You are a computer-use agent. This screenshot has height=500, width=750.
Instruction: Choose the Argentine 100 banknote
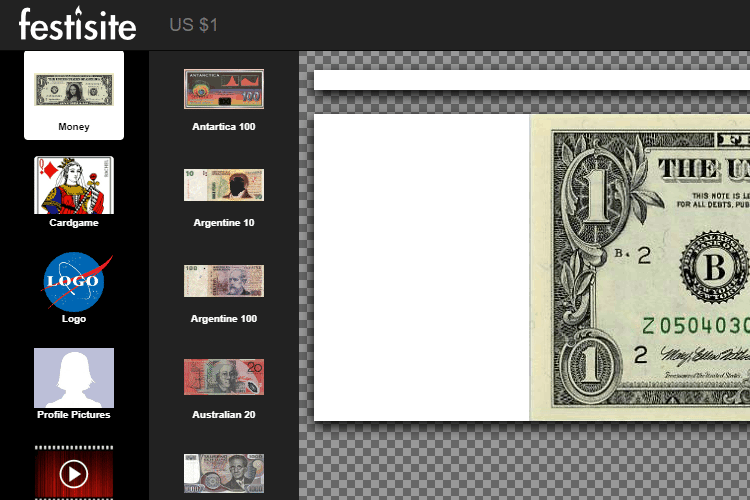(224, 281)
